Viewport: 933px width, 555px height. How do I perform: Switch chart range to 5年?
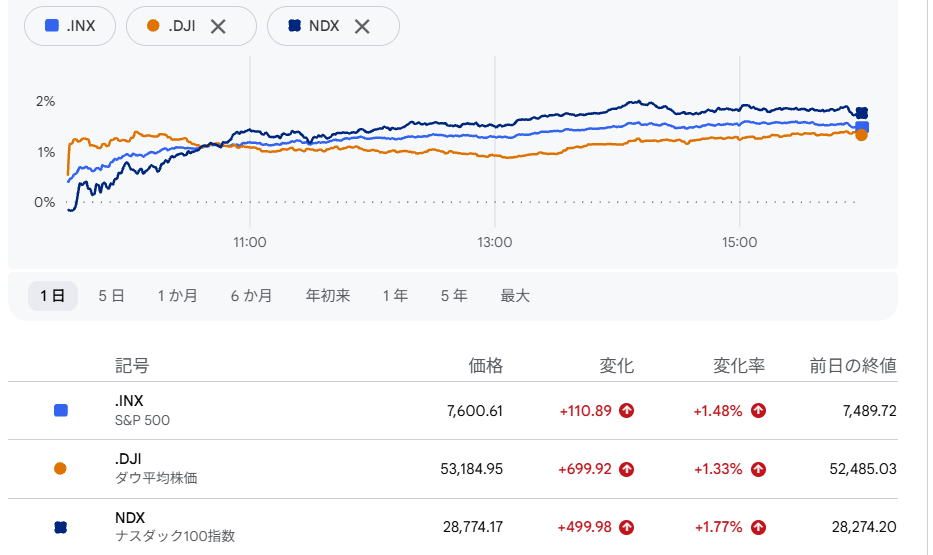pos(454,296)
